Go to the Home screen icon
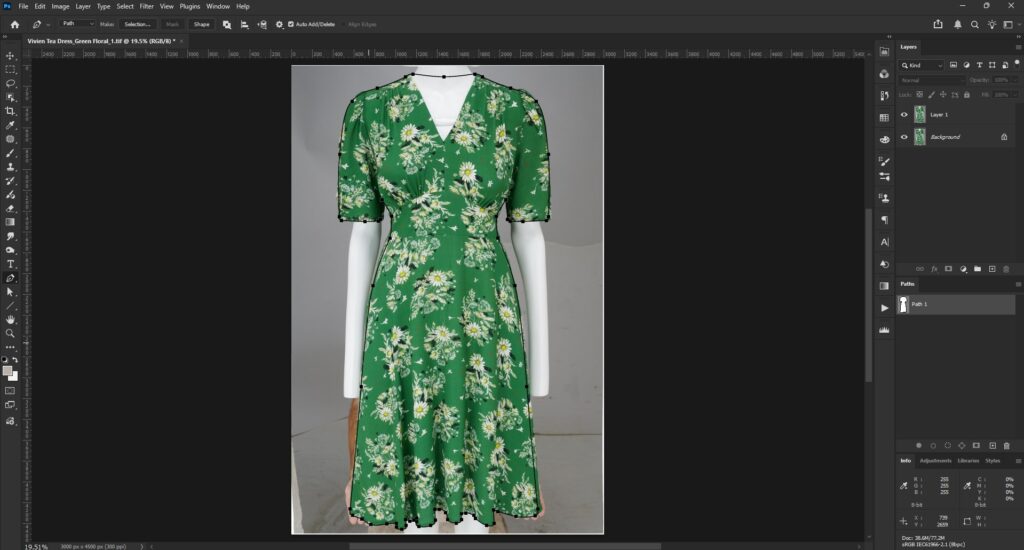This screenshot has height=550, width=1024. point(15,24)
